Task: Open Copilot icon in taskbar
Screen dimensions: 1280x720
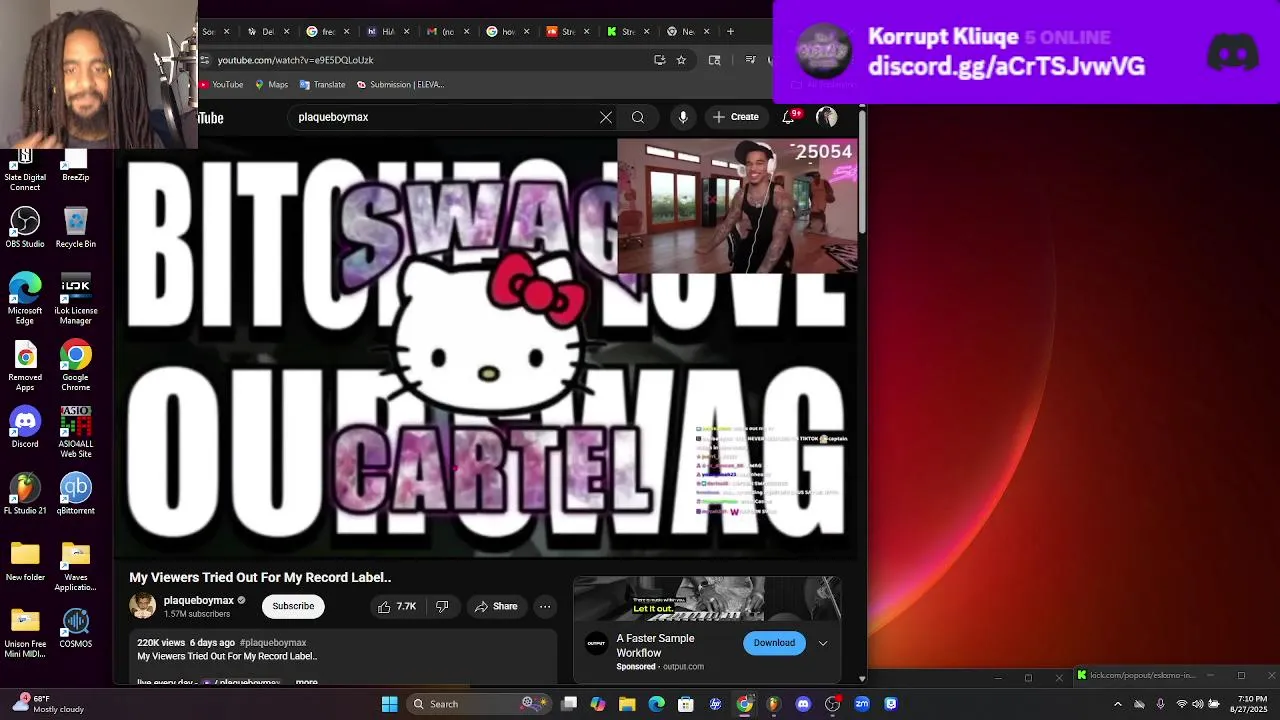Action: pyautogui.click(x=598, y=704)
